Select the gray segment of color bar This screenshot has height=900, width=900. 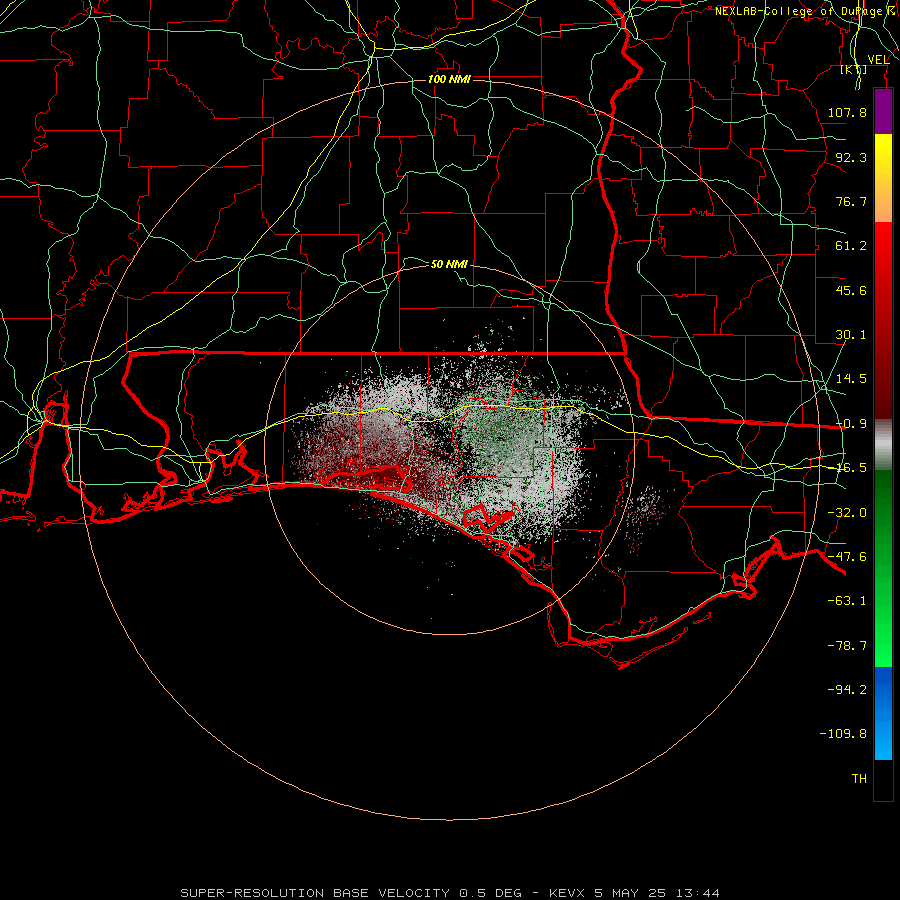[883, 445]
